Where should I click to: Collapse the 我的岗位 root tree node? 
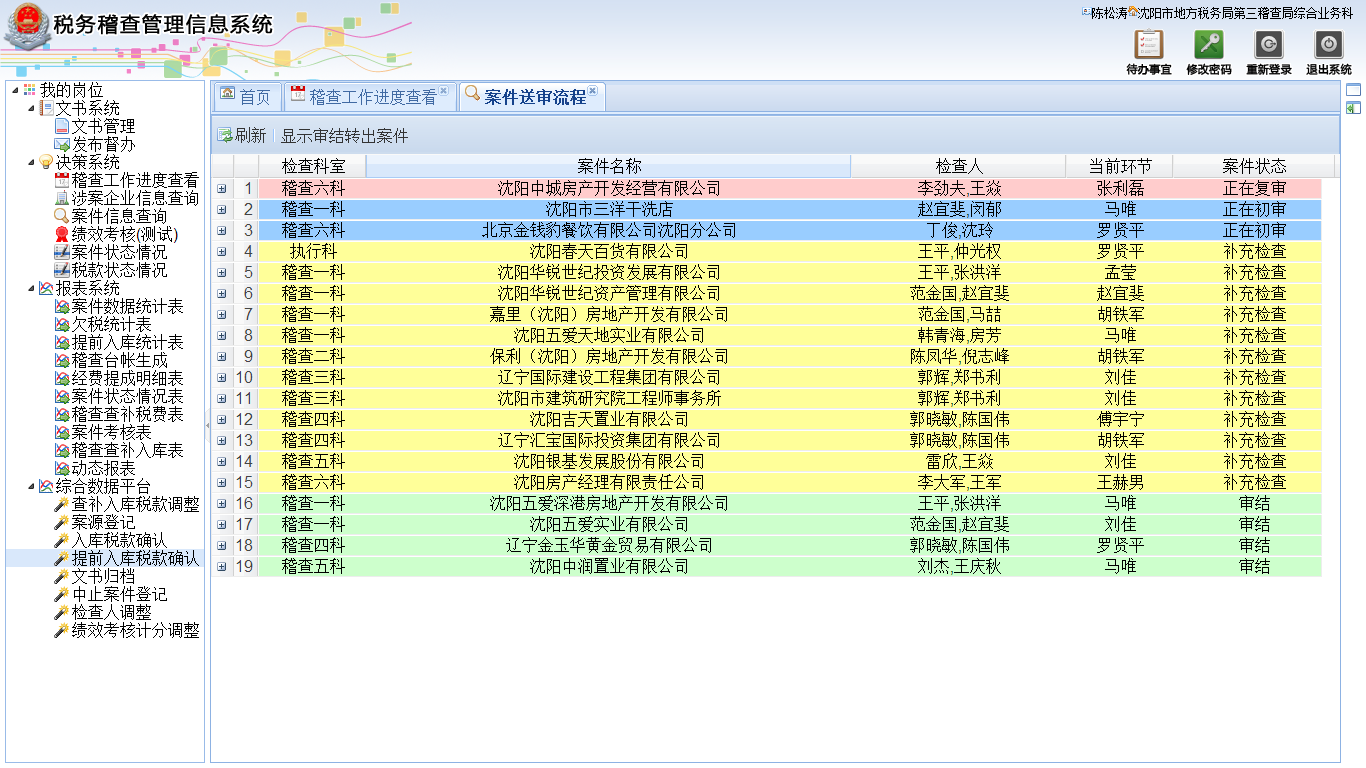(x=14, y=91)
